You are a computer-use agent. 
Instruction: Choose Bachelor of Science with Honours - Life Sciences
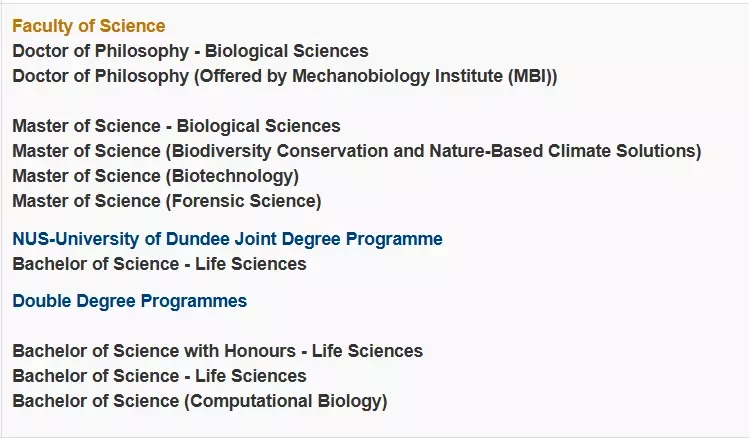(217, 351)
